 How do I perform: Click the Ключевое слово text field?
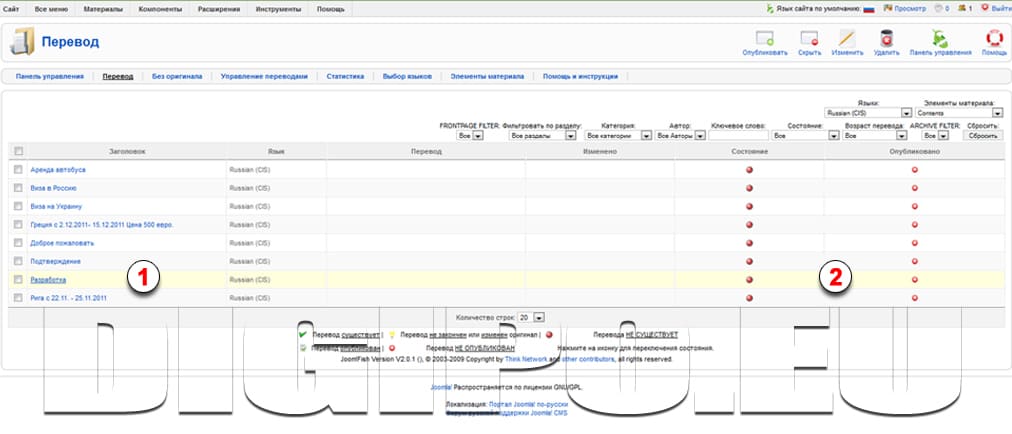(x=740, y=135)
